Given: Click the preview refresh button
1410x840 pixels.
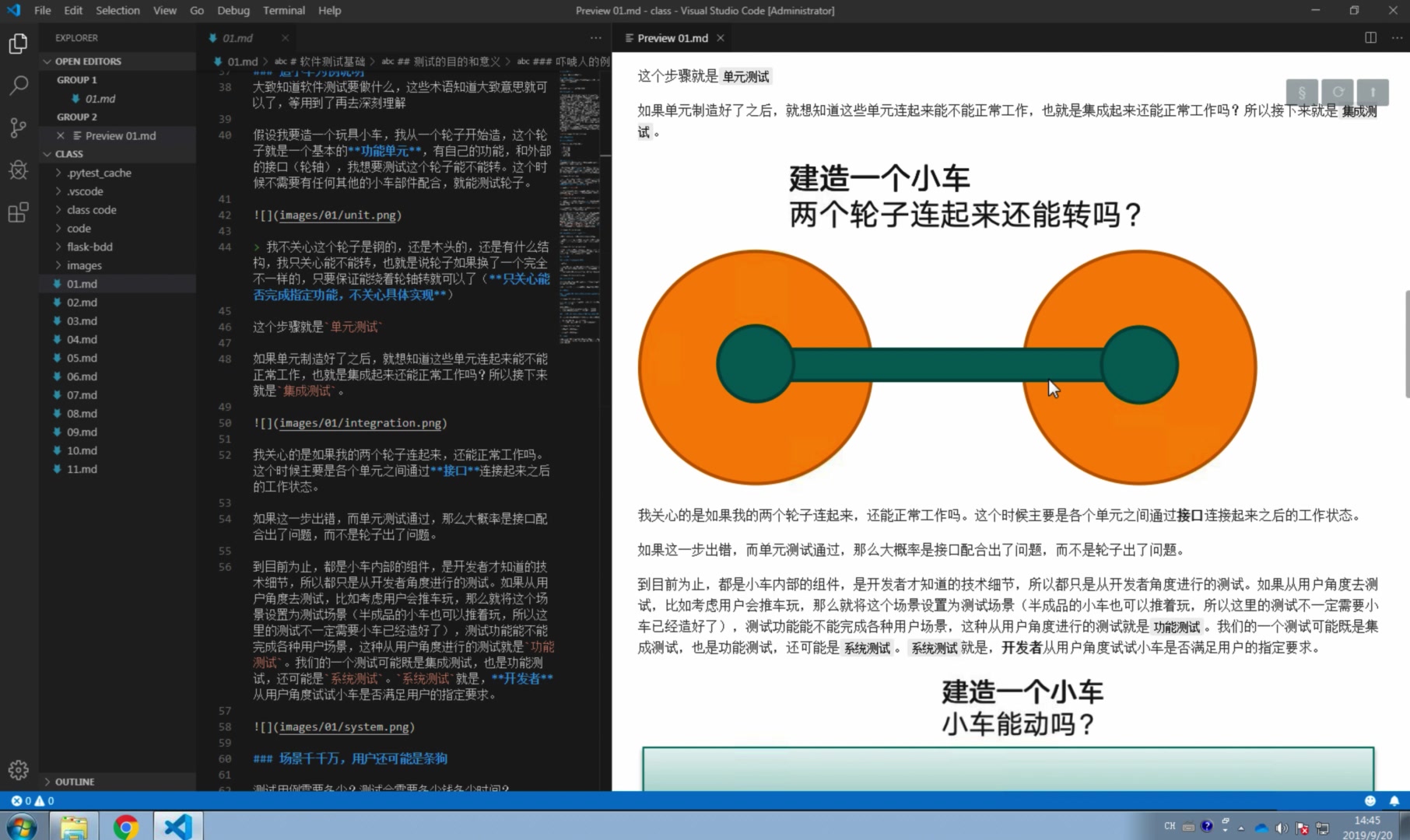Looking at the screenshot, I should [x=1338, y=92].
